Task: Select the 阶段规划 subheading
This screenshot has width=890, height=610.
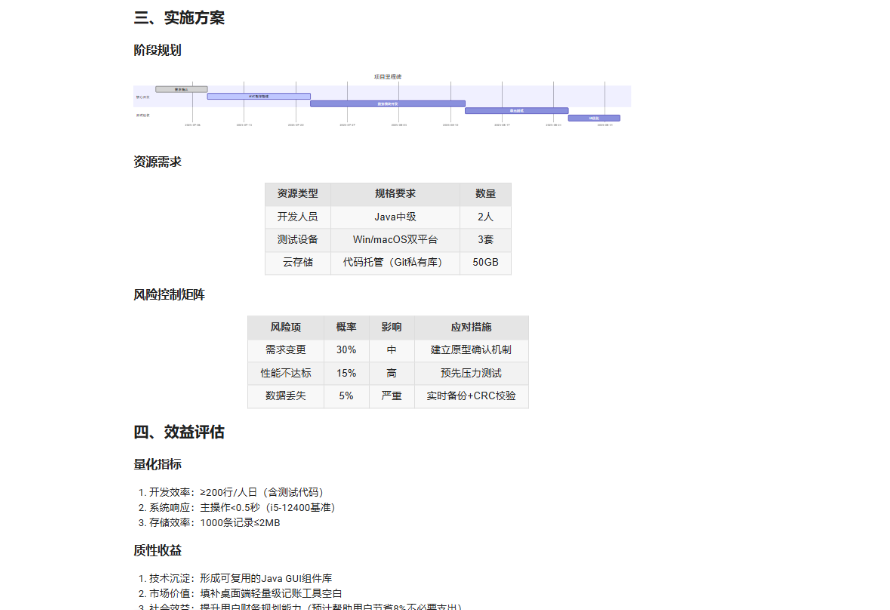Action: tap(157, 51)
